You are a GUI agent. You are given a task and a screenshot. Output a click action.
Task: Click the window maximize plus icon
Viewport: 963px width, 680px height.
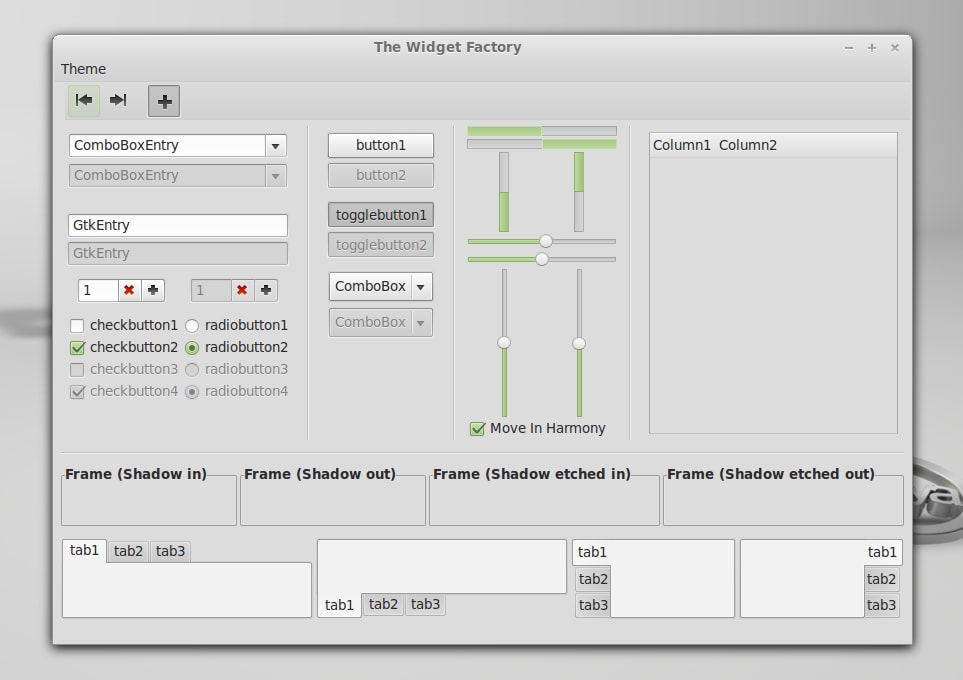pos(871,48)
